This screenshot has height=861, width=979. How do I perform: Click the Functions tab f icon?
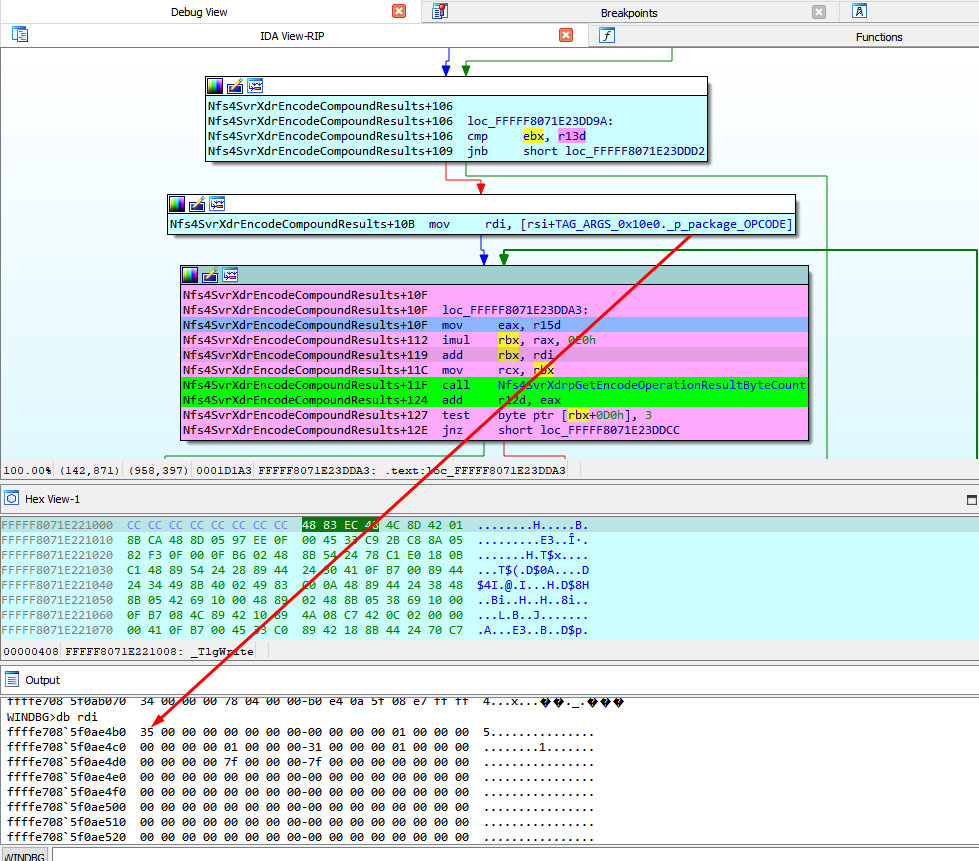click(x=607, y=36)
